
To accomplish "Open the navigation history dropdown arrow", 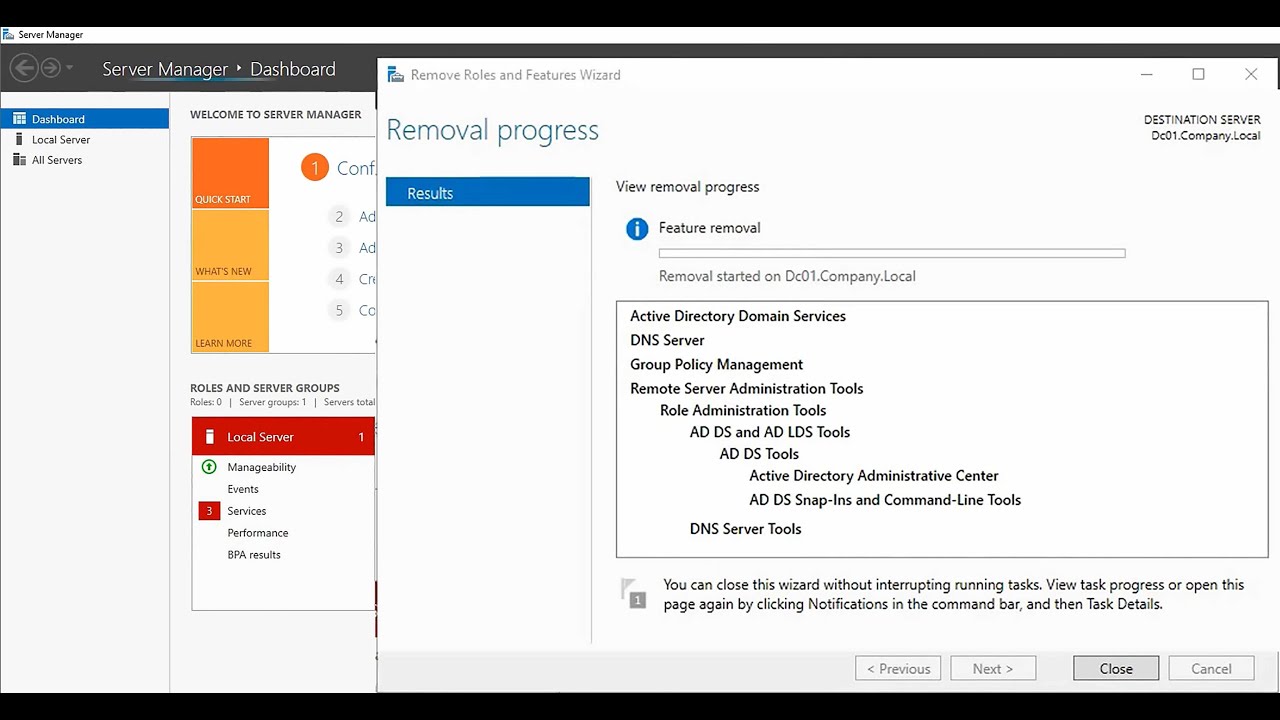I will pyautogui.click(x=69, y=69).
